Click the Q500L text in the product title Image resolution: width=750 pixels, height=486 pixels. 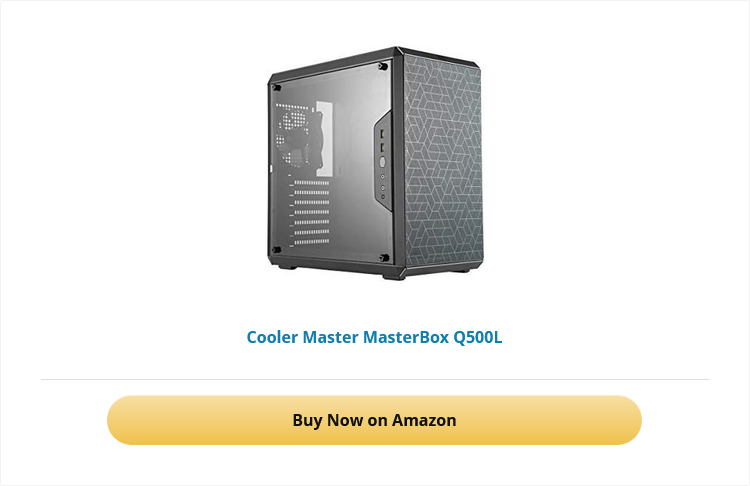(477, 337)
